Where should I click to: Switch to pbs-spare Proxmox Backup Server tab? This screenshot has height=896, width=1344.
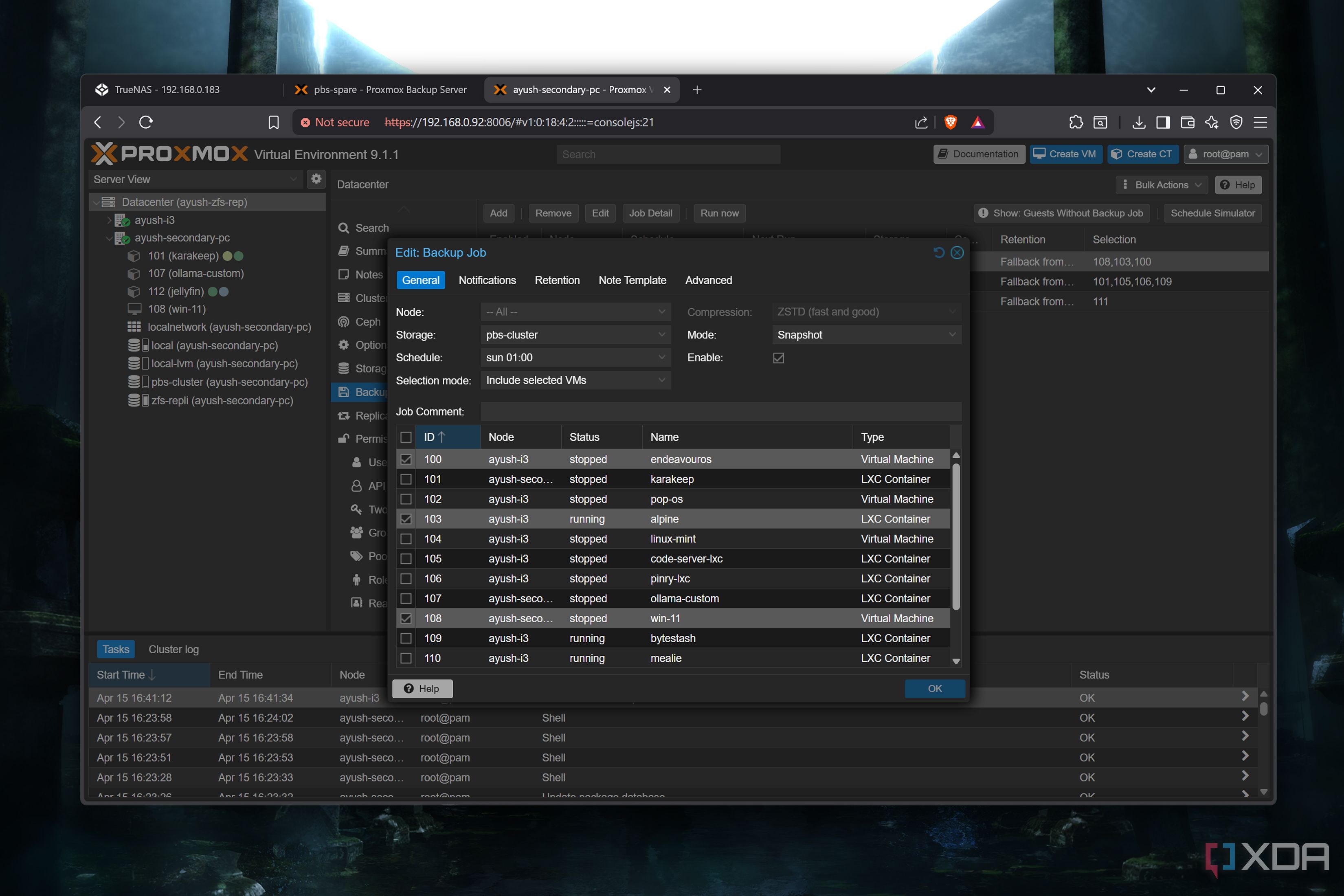point(381,90)
